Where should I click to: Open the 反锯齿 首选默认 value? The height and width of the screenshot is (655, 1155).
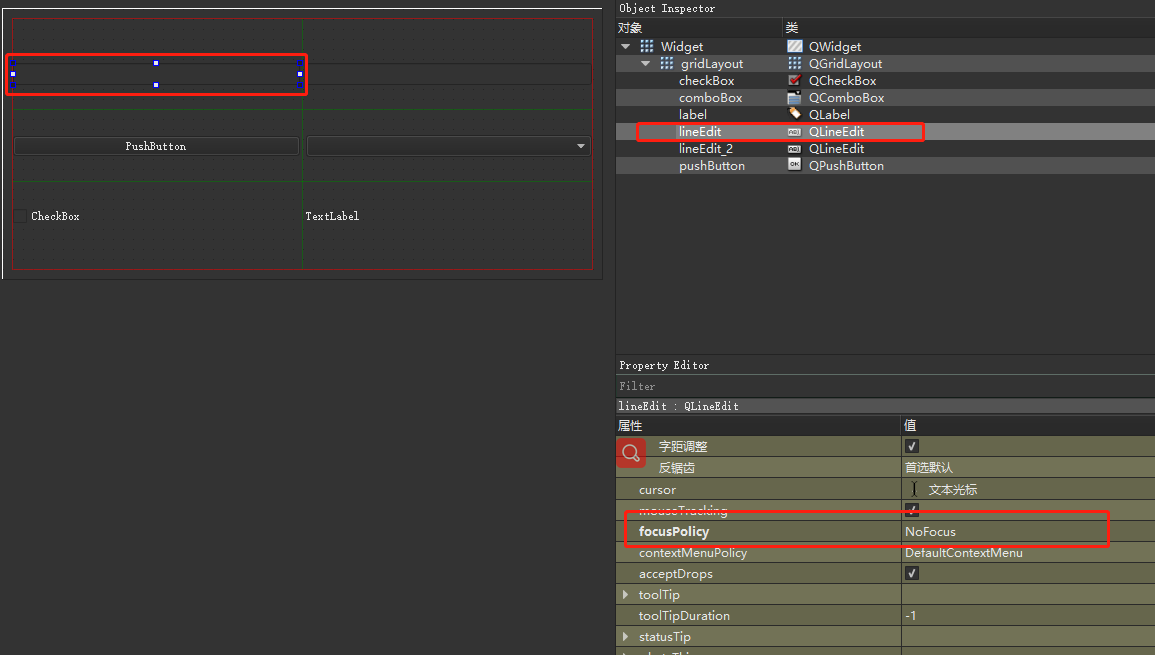[x=1028, y=468]
